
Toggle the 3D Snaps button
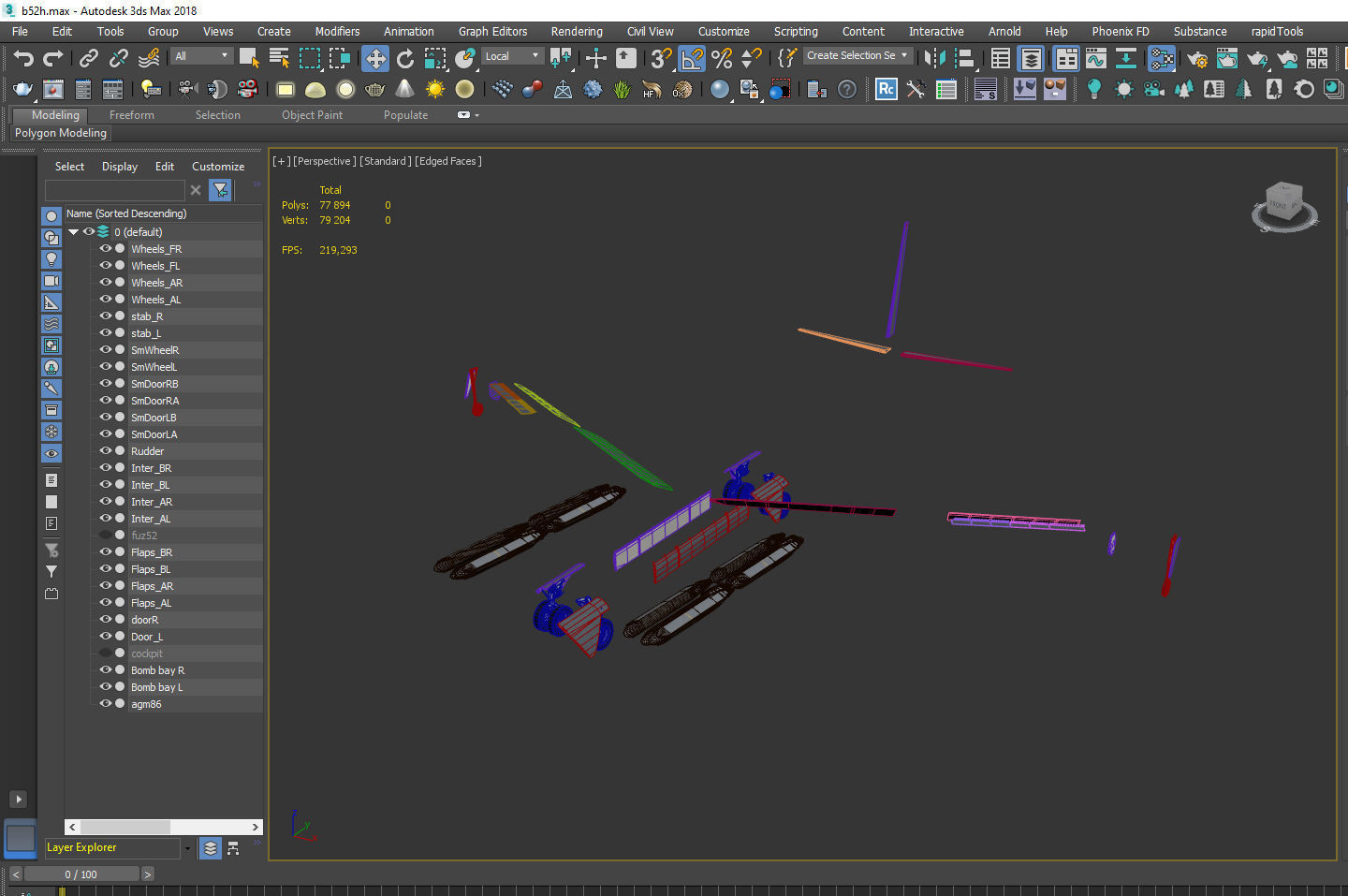662,58
